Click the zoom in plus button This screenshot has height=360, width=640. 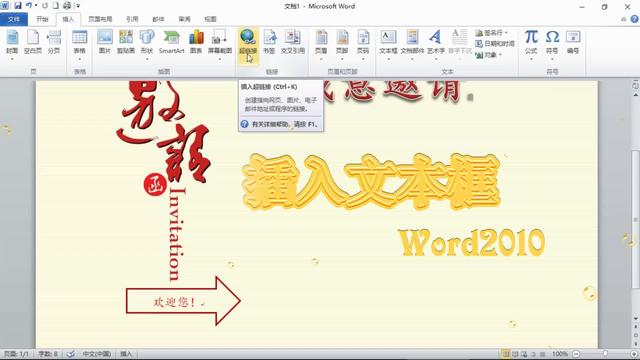[634, 354]
